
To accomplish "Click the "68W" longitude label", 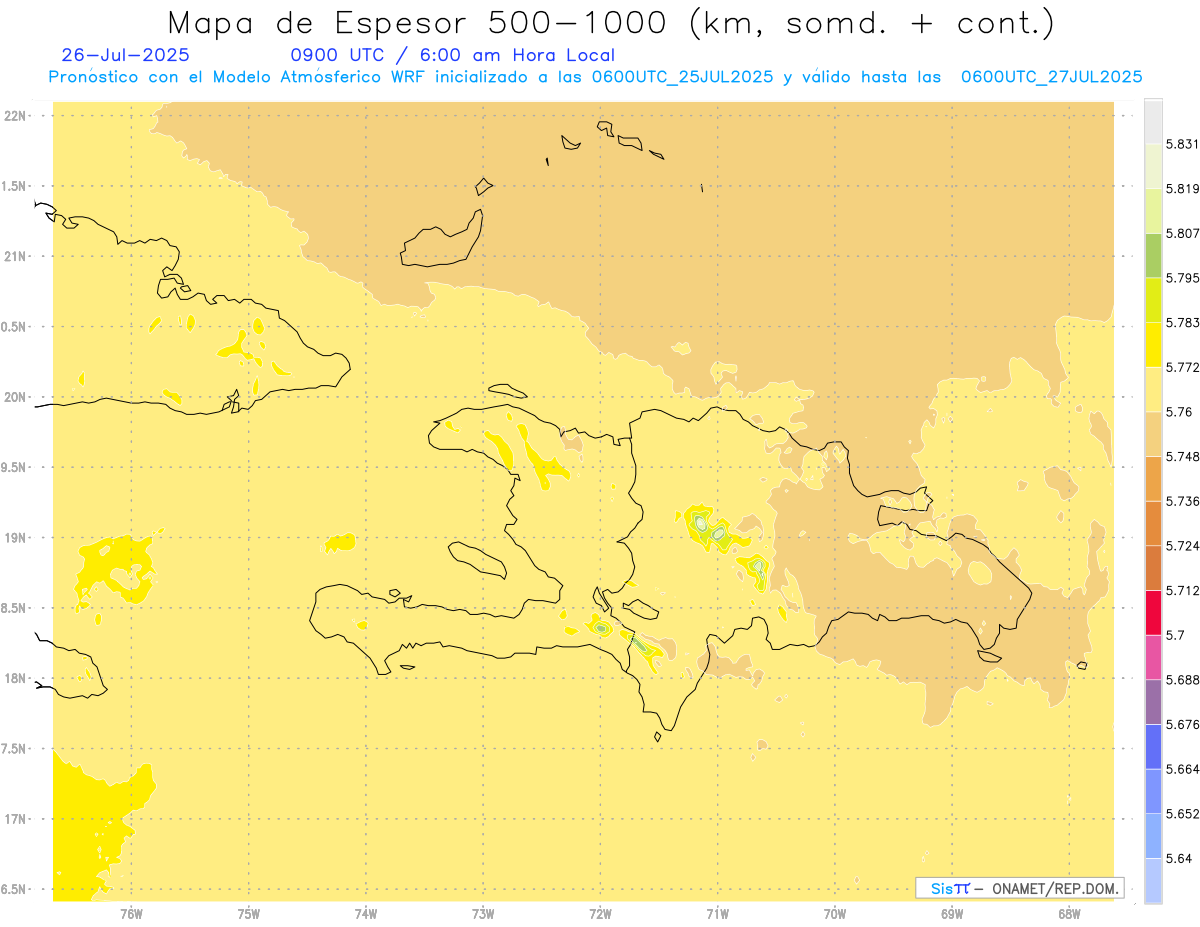I will click(1069, 913).
